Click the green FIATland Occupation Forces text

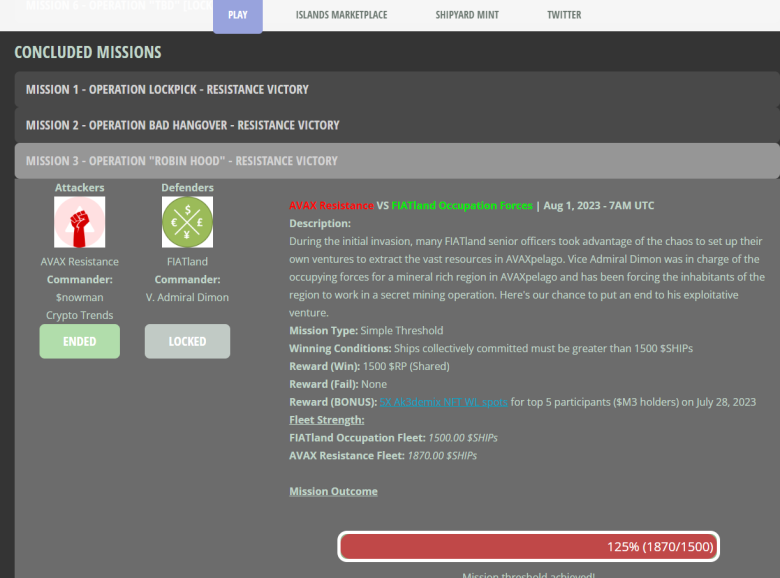462,205
